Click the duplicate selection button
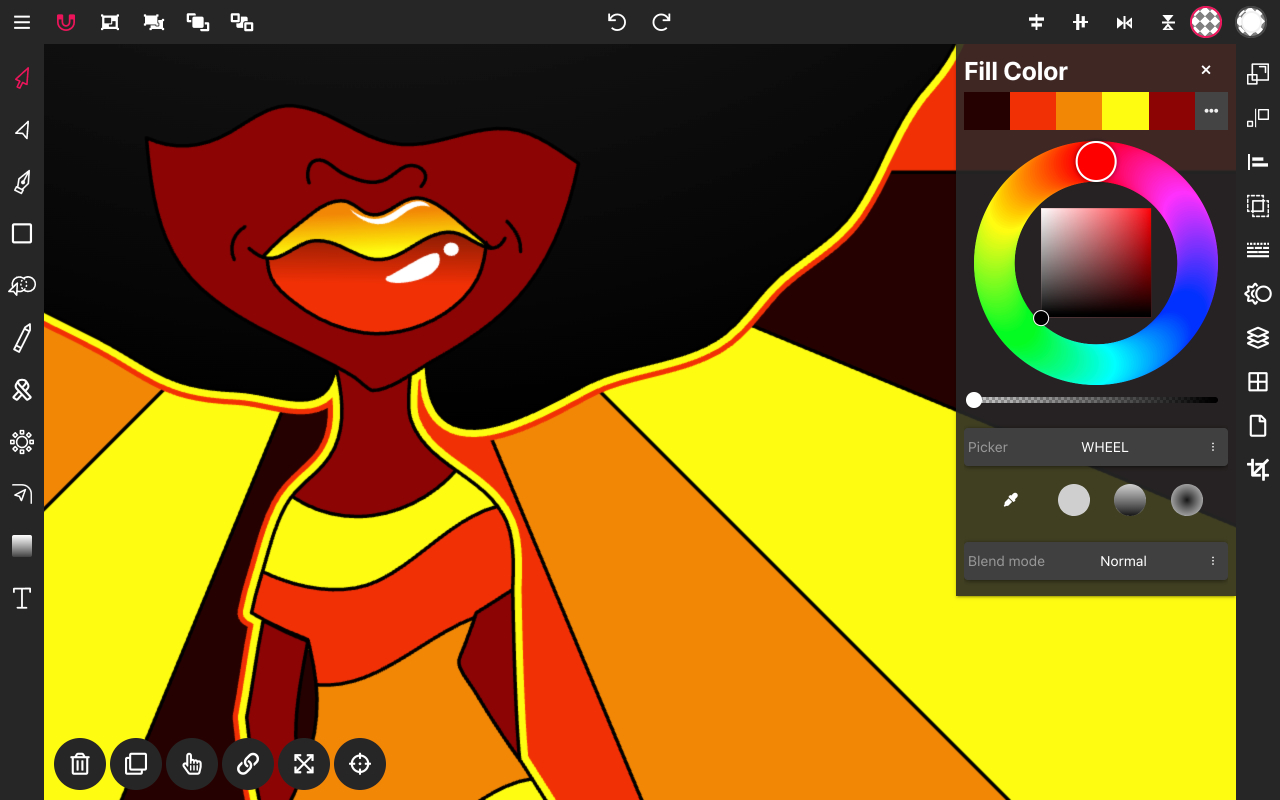The height and width of the screenshot is (800, 1280). pyautogui.click(x=136, y=764)
